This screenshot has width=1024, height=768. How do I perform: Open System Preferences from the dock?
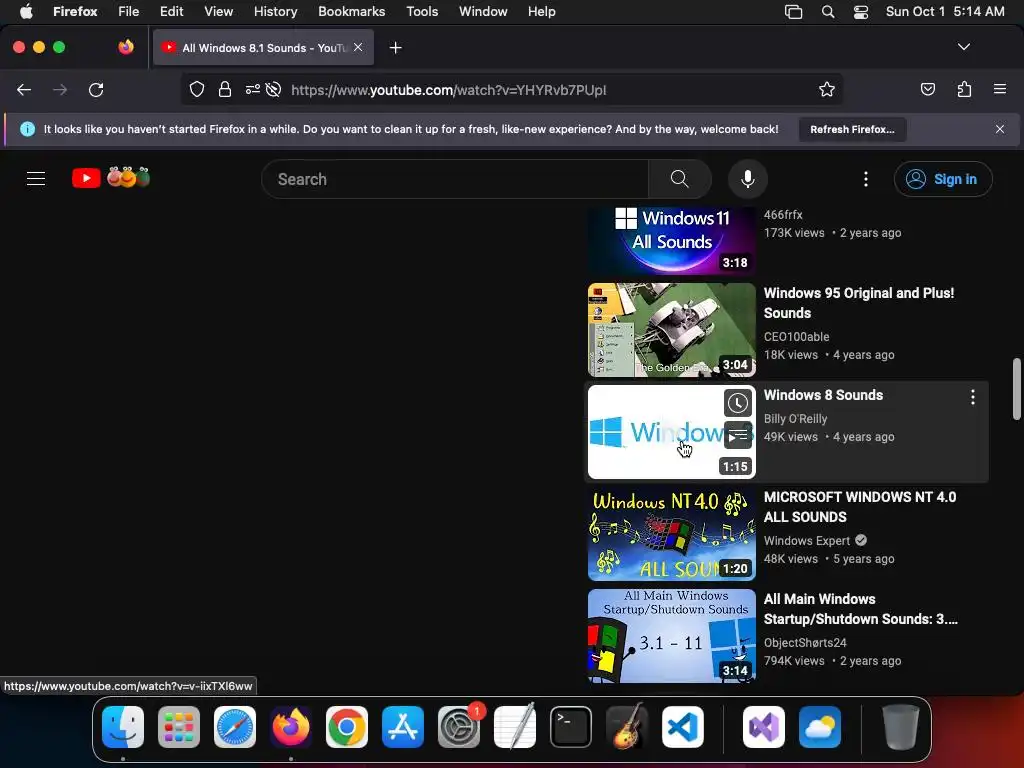(x=459, y=727)
